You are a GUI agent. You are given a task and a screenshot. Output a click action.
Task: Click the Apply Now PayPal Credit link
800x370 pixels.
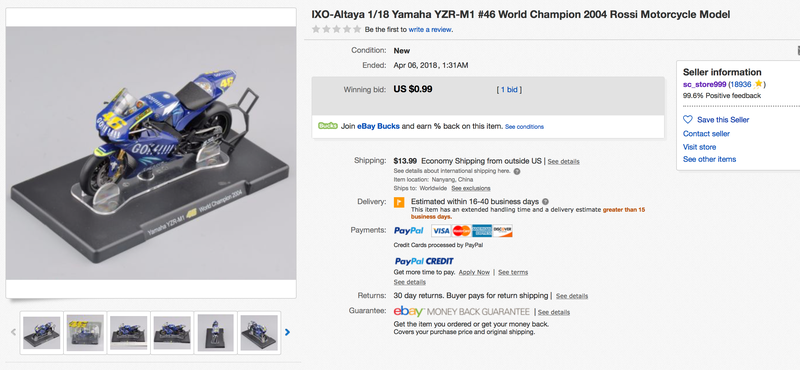(x=474, y=272)
